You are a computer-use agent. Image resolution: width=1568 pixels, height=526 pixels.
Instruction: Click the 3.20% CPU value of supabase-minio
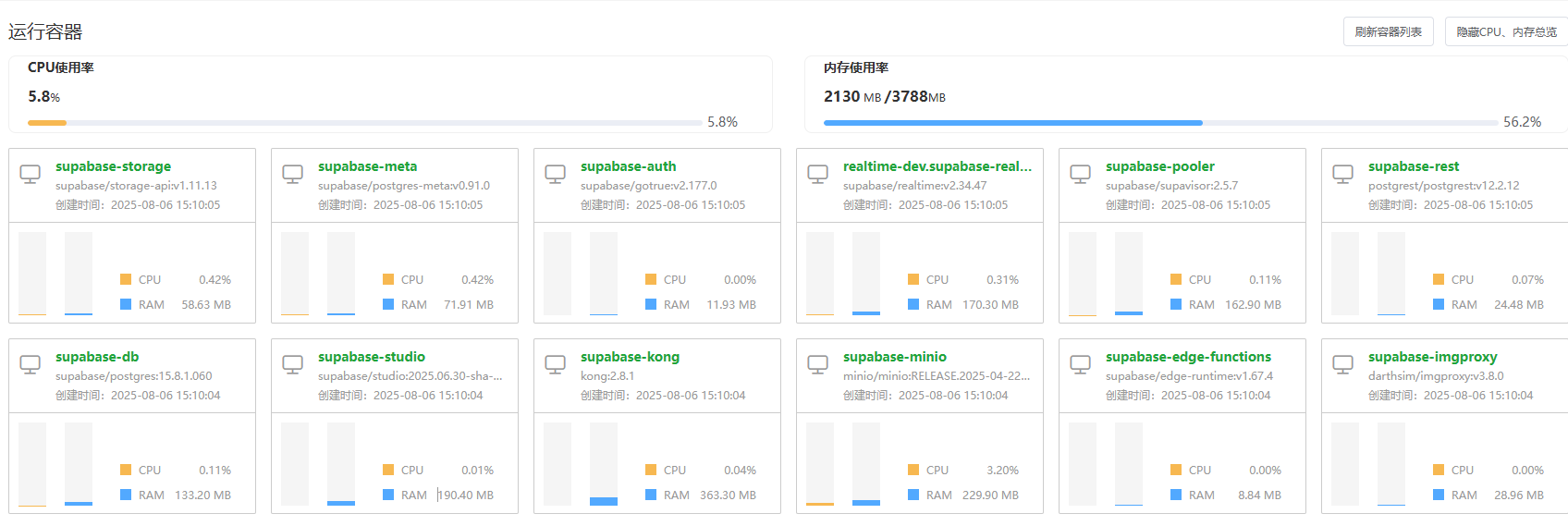1002,471
